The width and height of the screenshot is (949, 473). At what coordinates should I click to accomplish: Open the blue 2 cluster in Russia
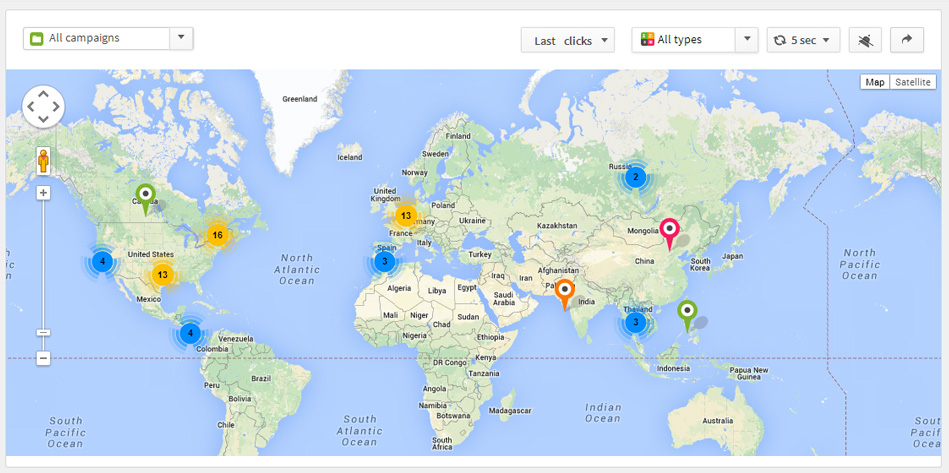coord(635,177)
